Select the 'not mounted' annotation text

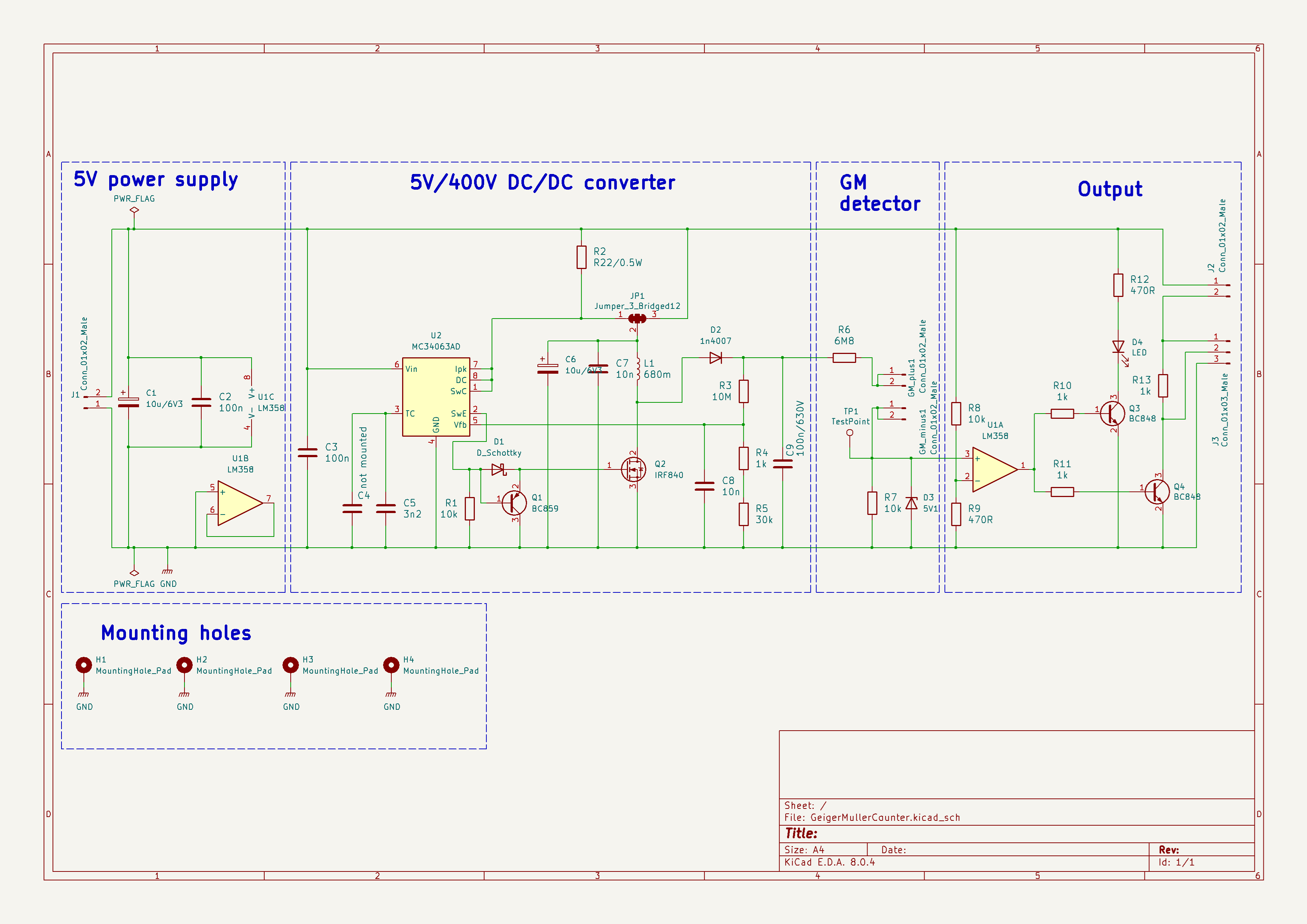(363, 458)
